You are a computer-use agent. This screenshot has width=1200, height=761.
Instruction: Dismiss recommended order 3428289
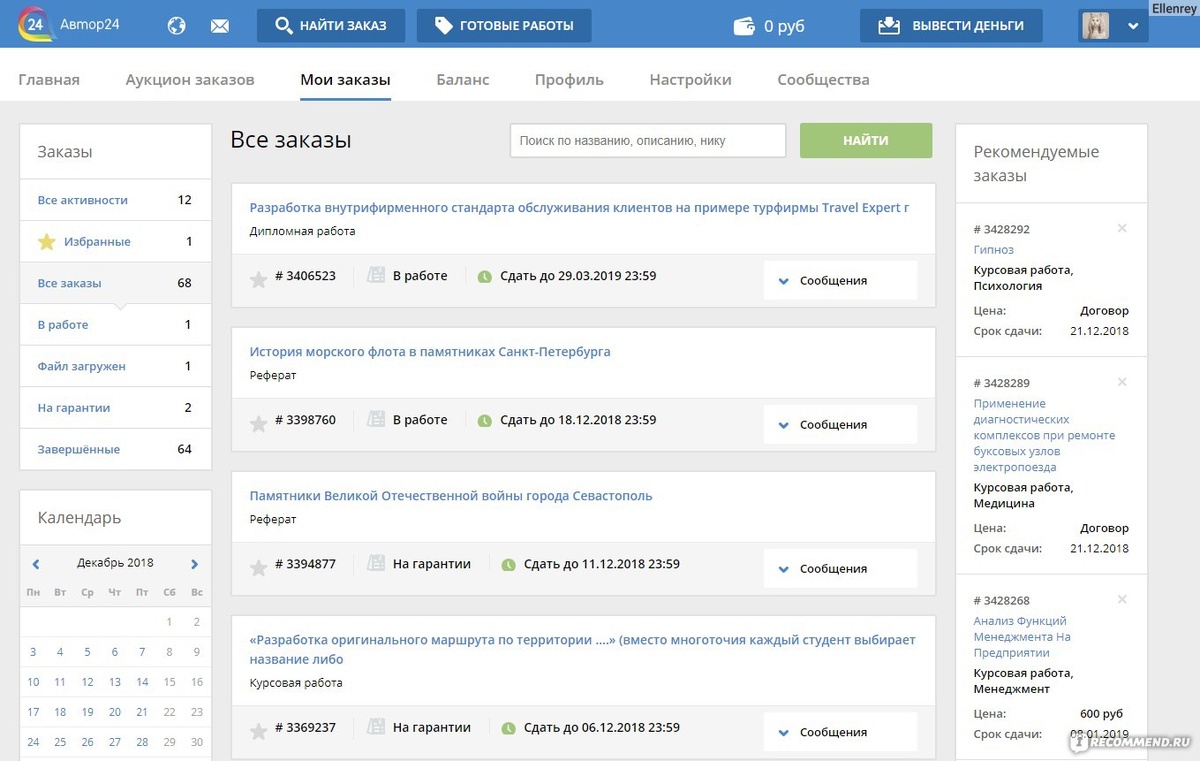click(x=1122, y=382)
